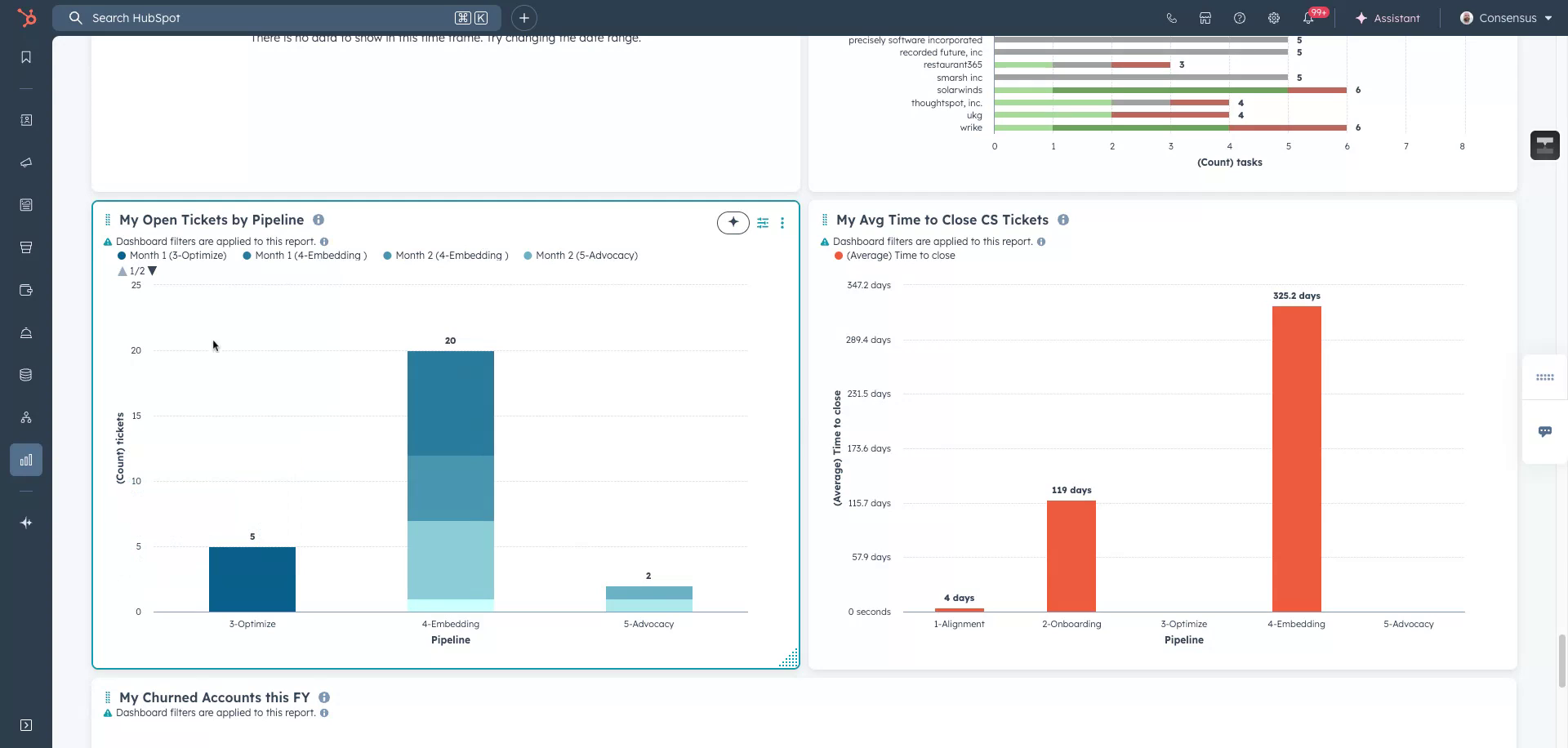This screenshot has width=1568, height=748.
Task: Open the Calling phone icon
Action: (1171, 18)
